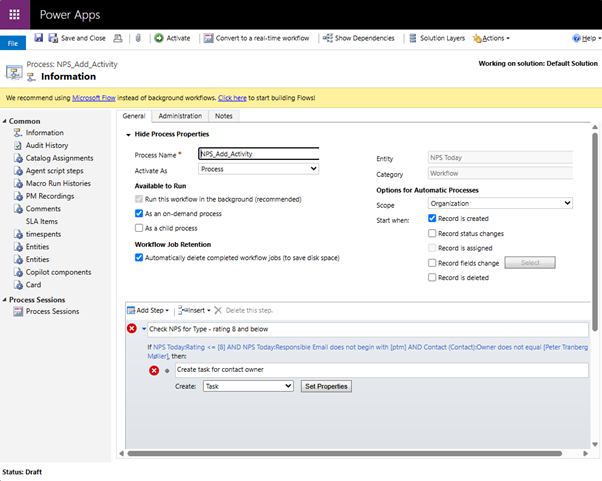This screenshot has height=481, width=602.
Task: Uncheck As an on-demand process
Action: (x=139, y=213)
